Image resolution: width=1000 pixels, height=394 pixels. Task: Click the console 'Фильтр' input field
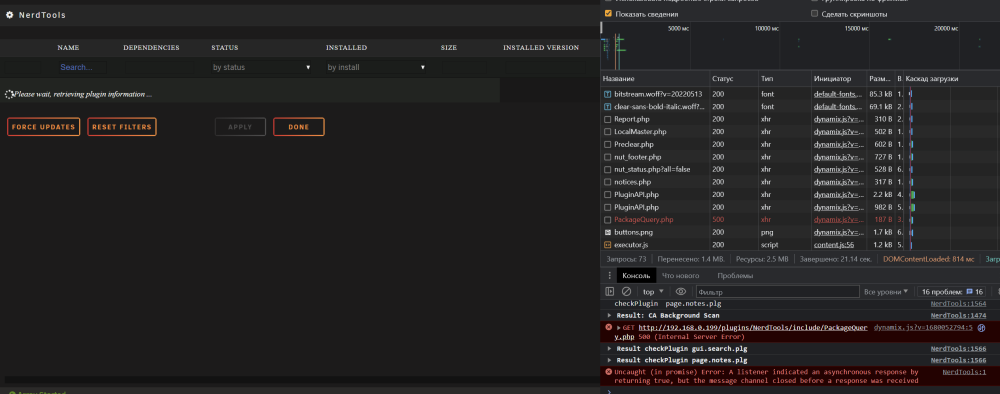click(777, 292)
